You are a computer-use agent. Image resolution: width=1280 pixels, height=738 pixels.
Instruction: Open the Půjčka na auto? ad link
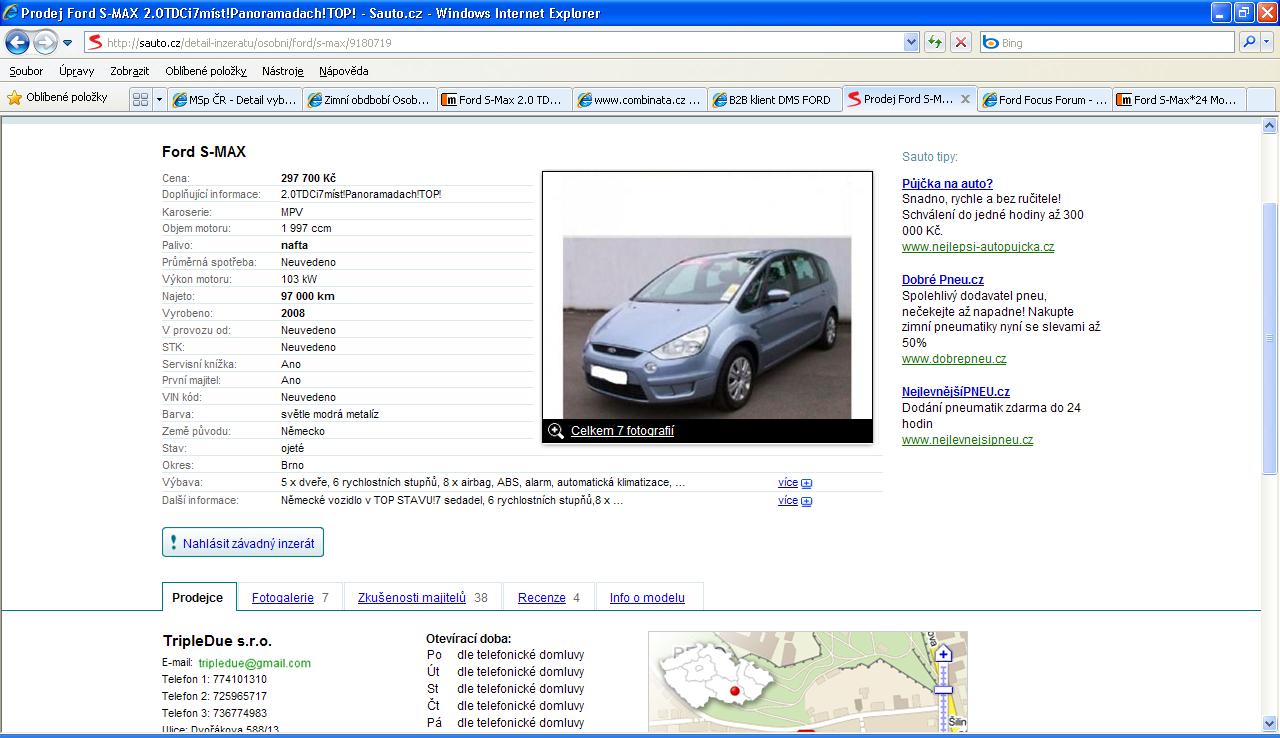tap(947, 184)
